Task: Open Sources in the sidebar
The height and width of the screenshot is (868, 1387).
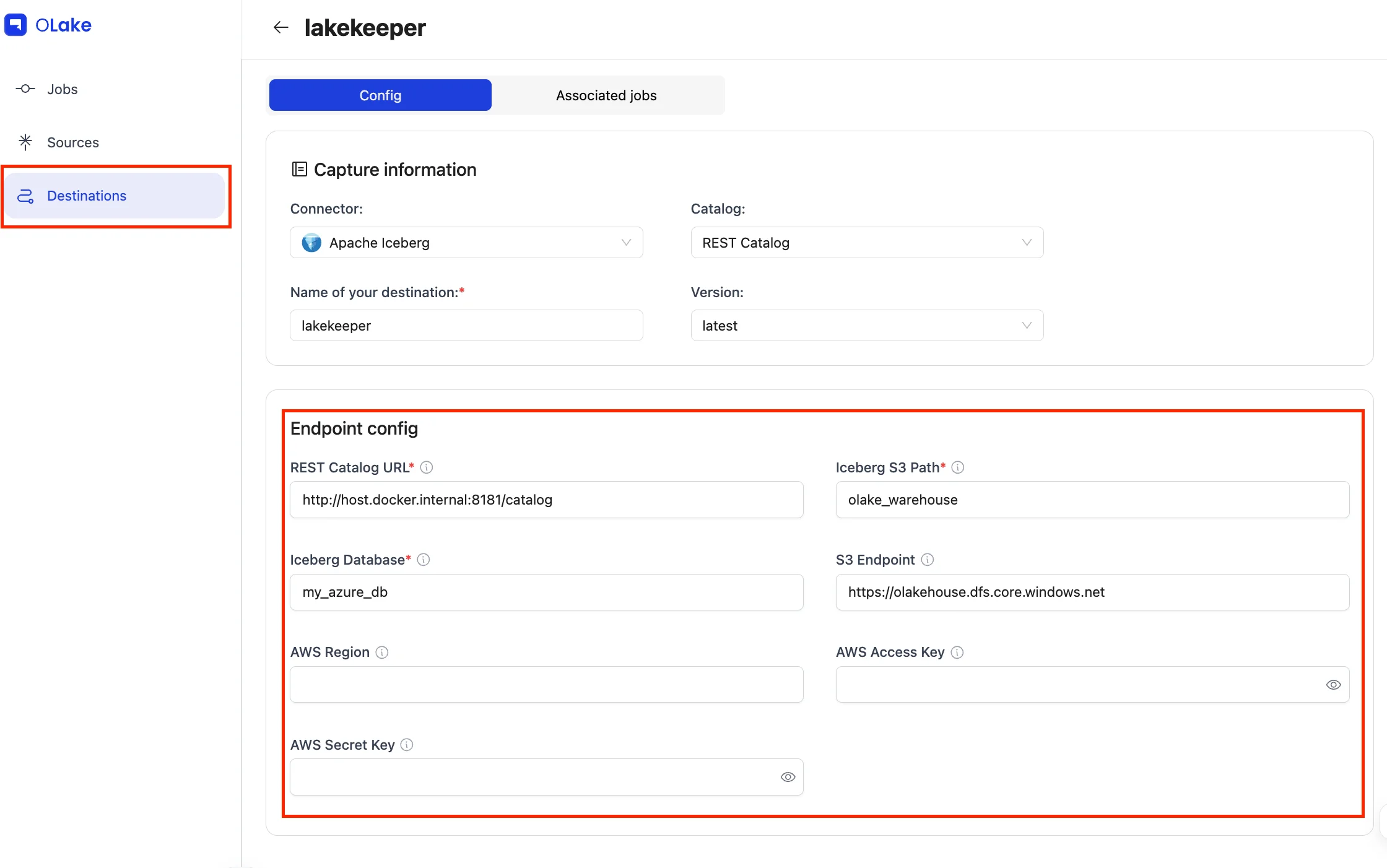Action: pos(72,142)
